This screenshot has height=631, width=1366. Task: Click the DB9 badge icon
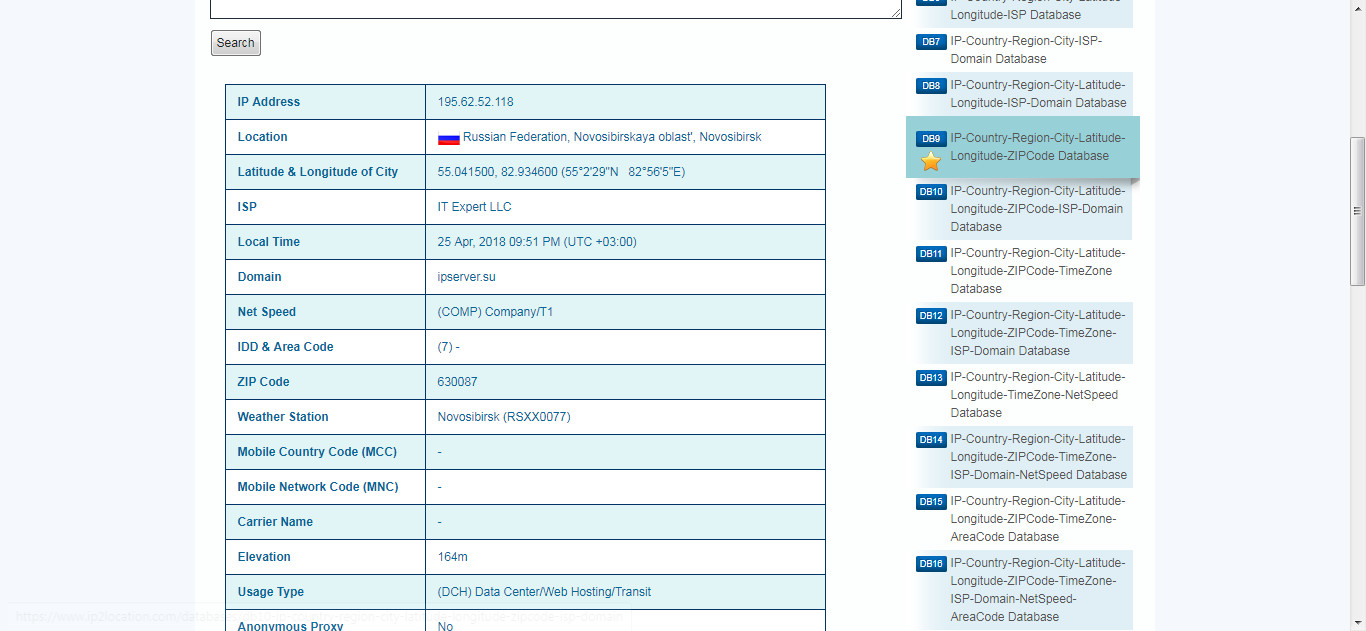pos(931,139)
